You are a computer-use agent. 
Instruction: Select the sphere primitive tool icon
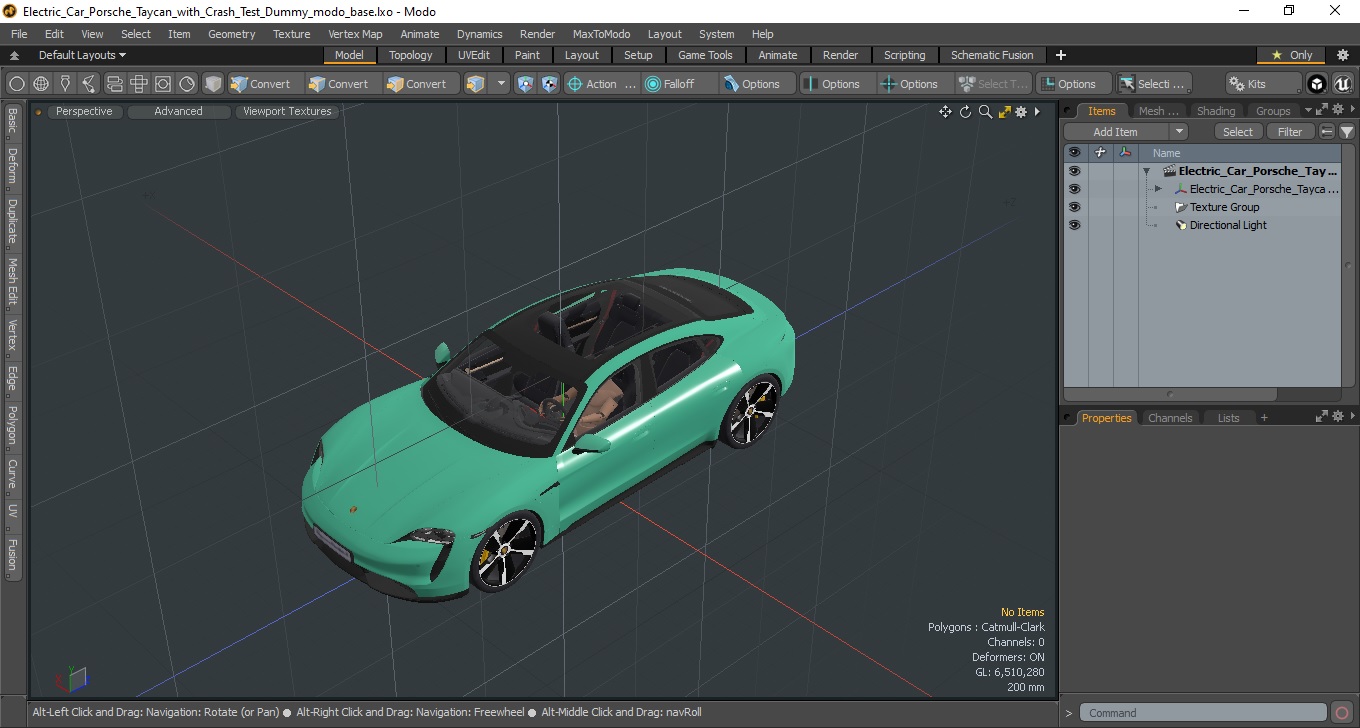tap(17, 84)
